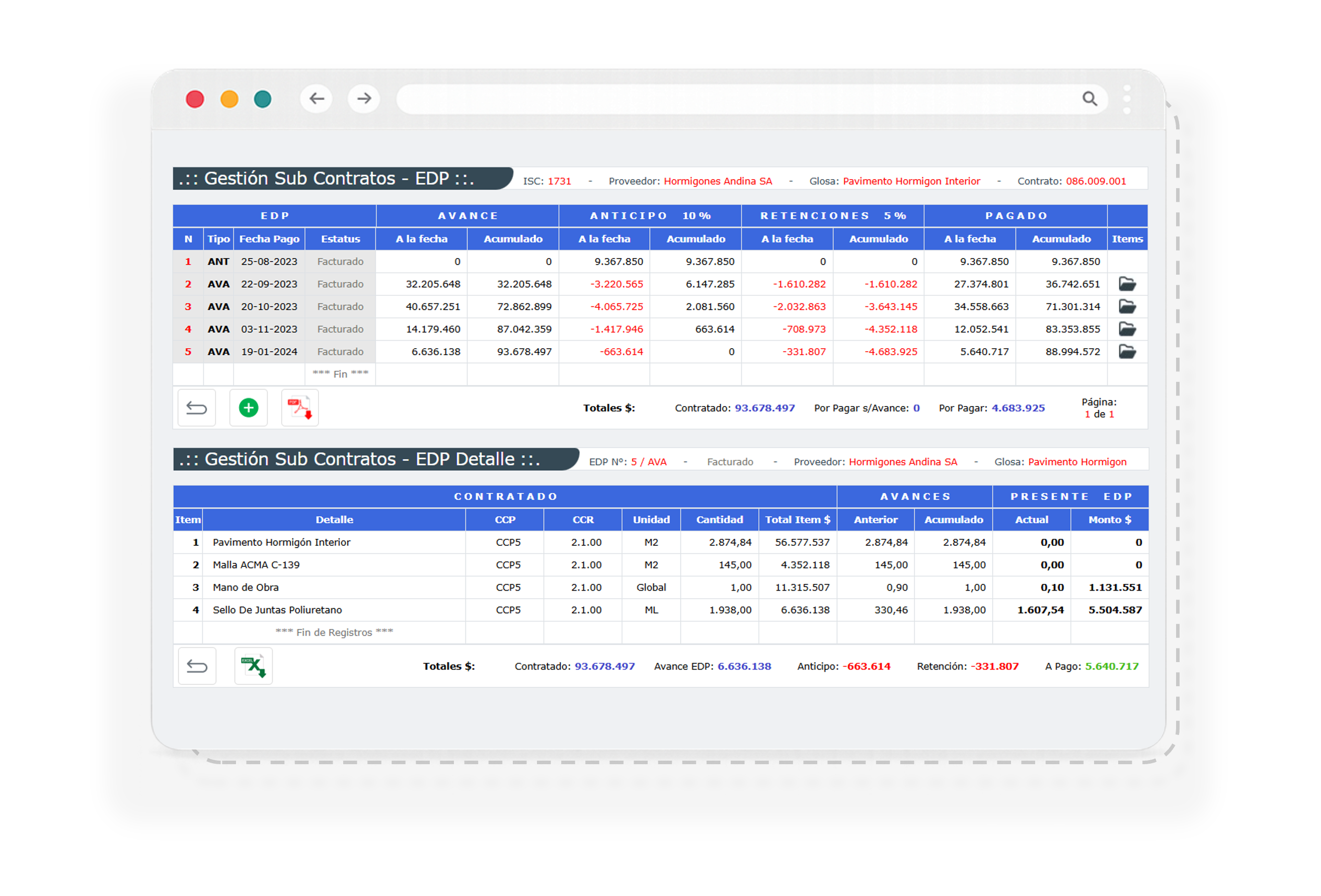Open items folder for EDP row 5
Screen dimensions: 1321x896
[x=1127, y=352]
